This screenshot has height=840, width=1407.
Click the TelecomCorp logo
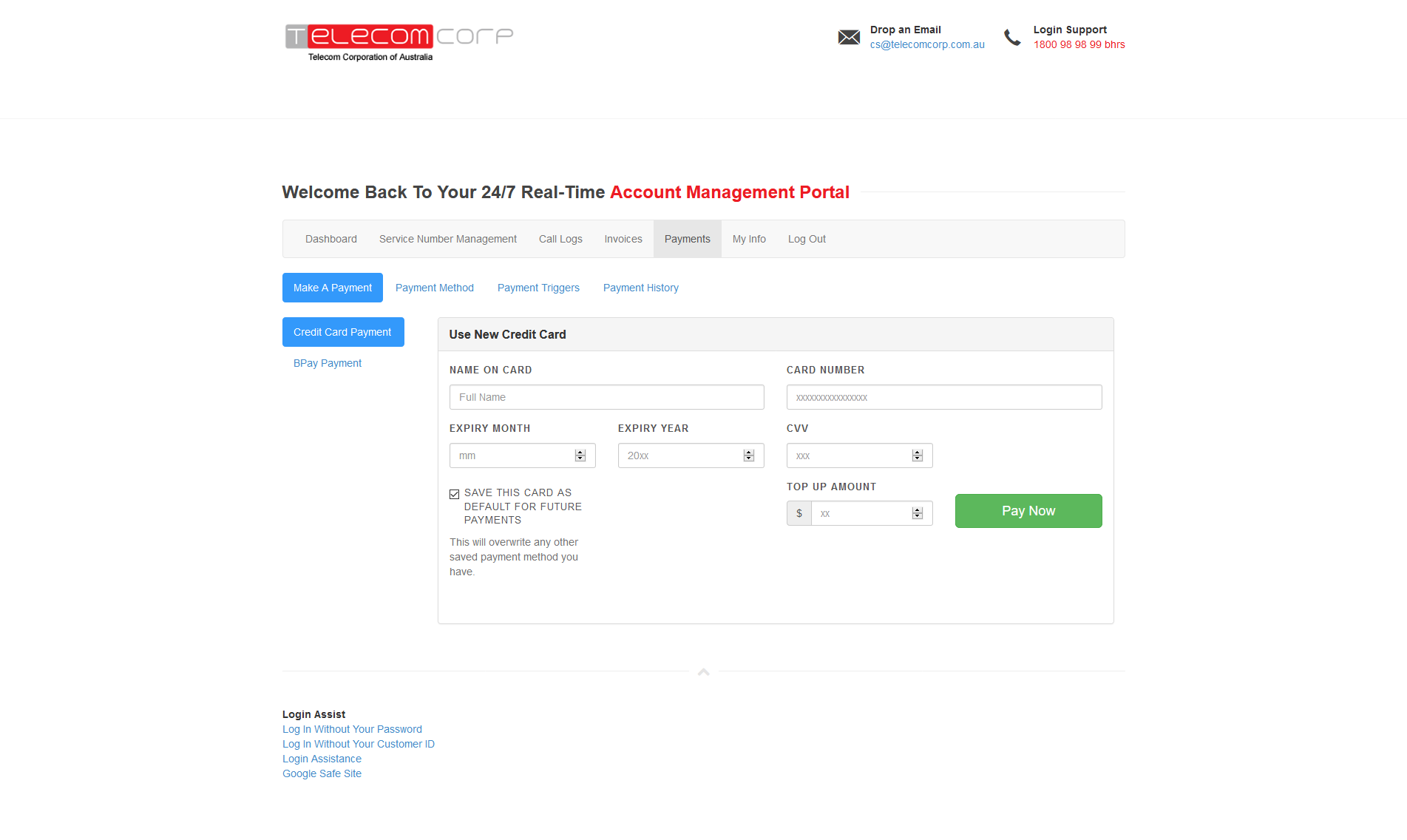point(399,42)
